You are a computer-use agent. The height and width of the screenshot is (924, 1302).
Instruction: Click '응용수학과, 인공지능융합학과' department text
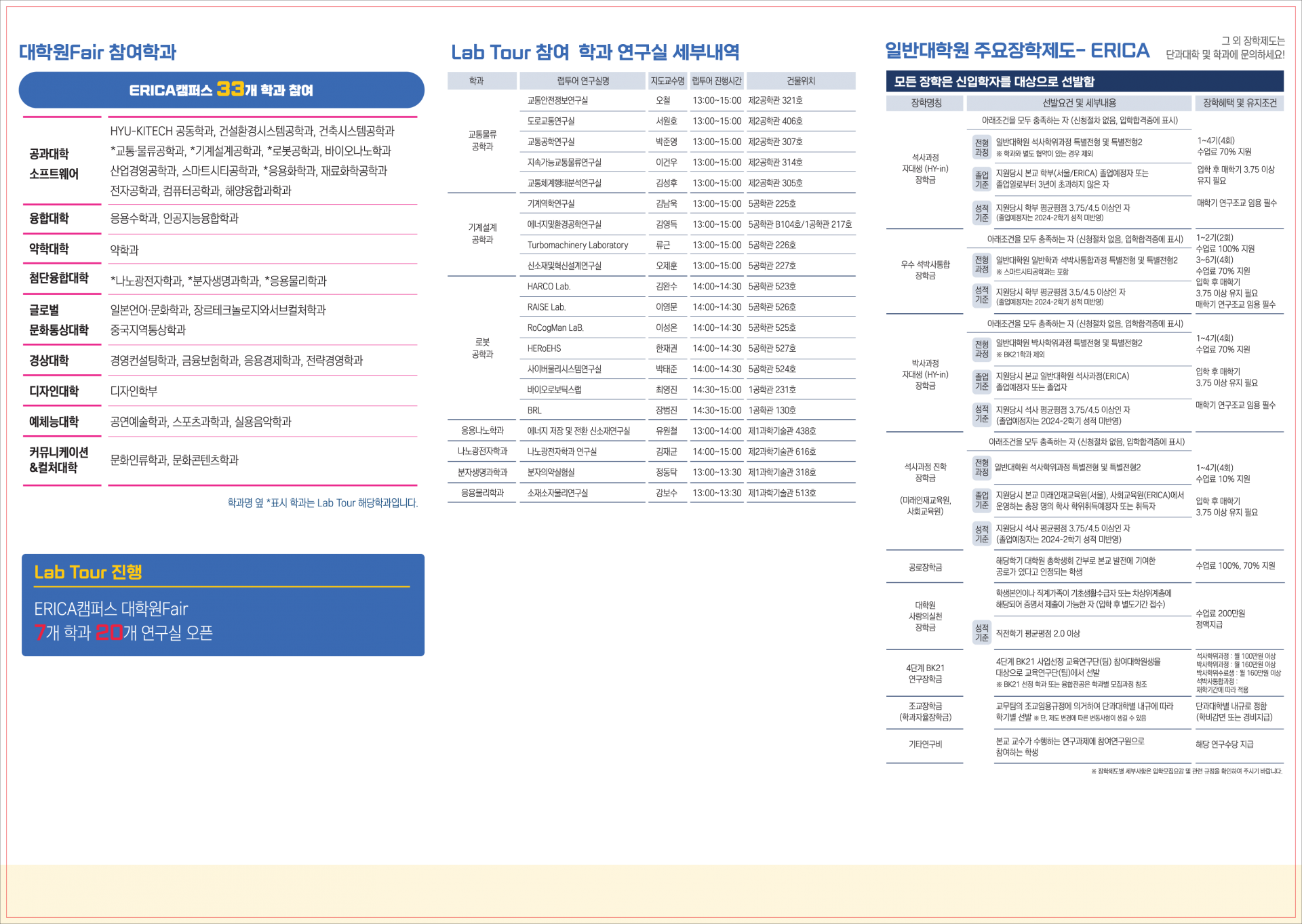coord(174,218)
